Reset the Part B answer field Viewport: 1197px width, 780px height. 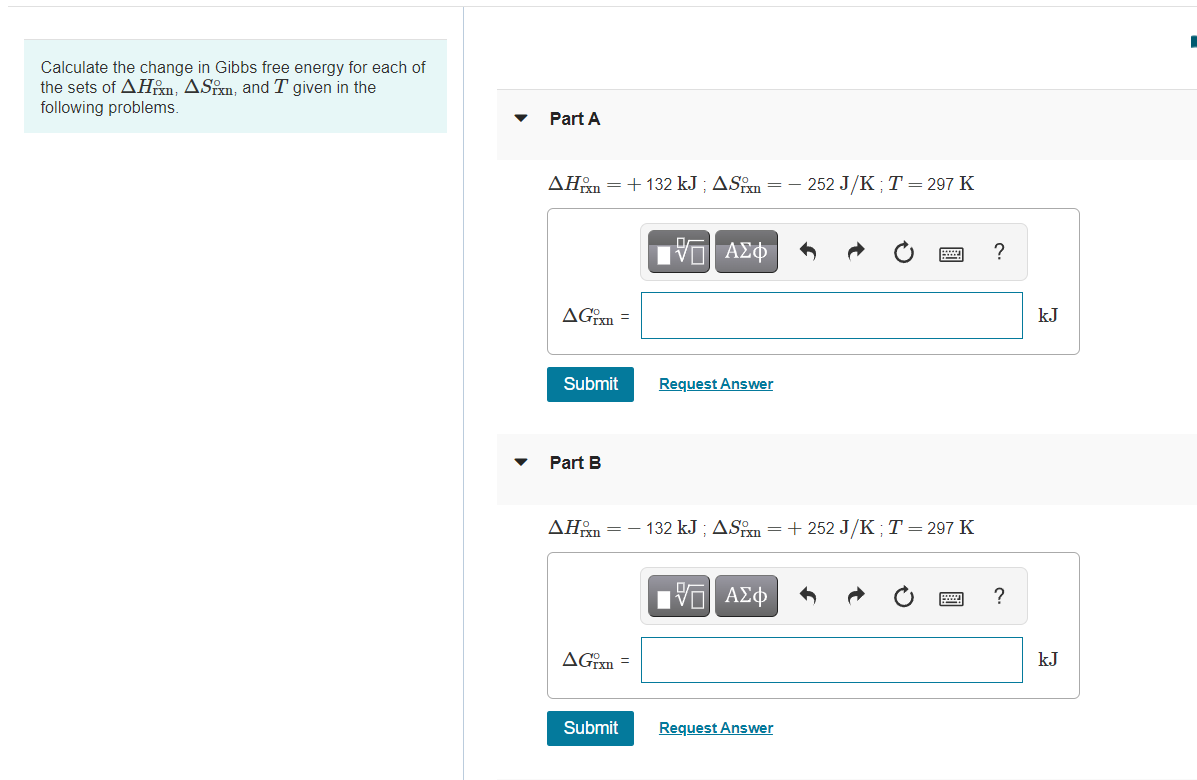click(904, 596)
